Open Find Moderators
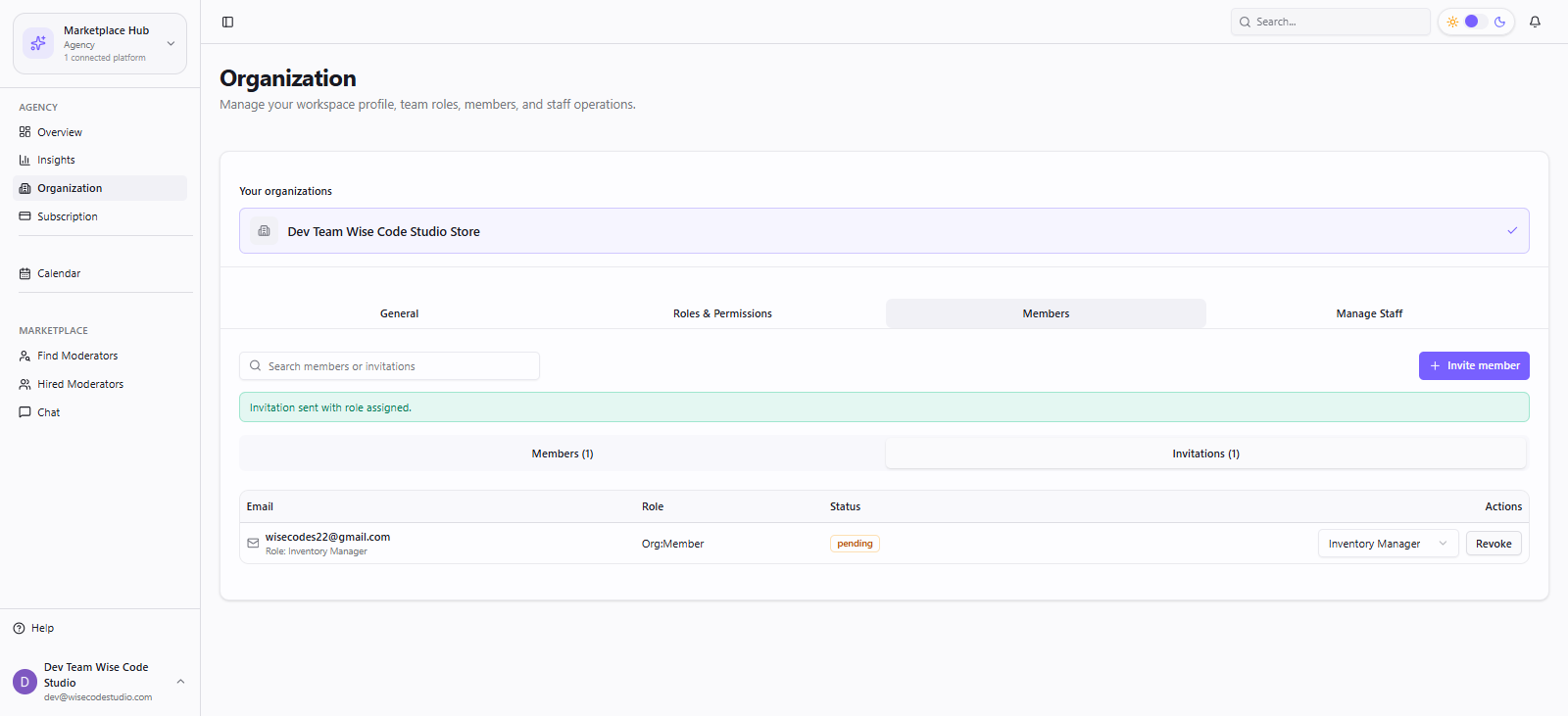The image size is (1568, 716). click(100, 356)
